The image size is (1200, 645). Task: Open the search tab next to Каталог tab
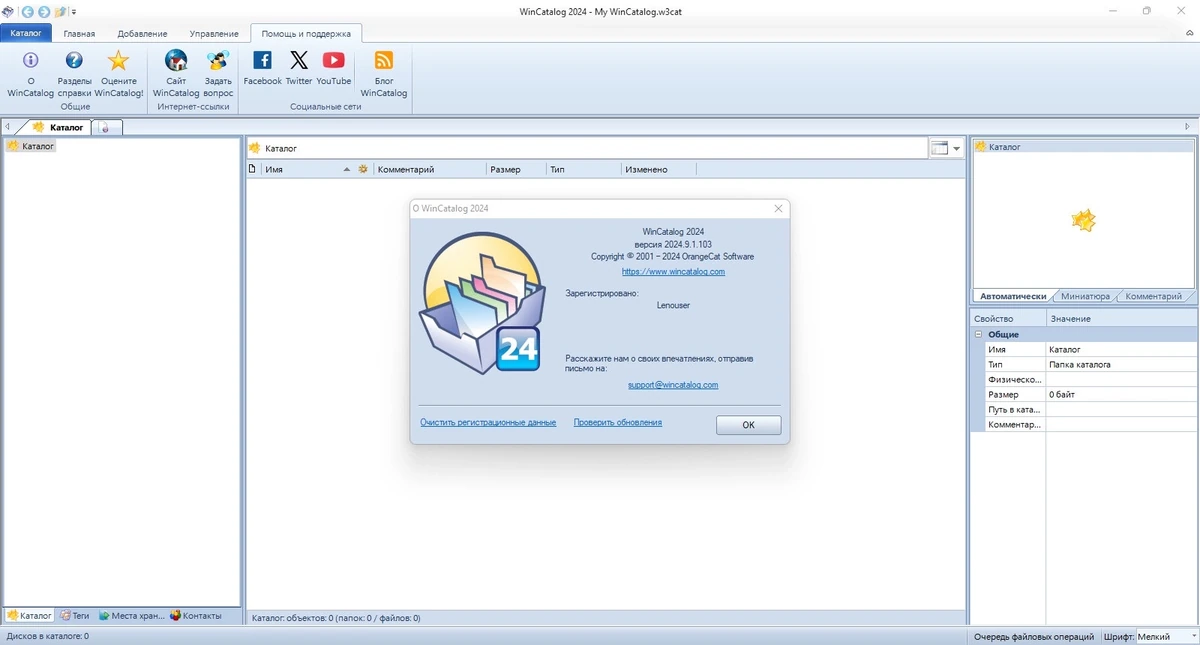pyautogui.click(x=106, y=127)
